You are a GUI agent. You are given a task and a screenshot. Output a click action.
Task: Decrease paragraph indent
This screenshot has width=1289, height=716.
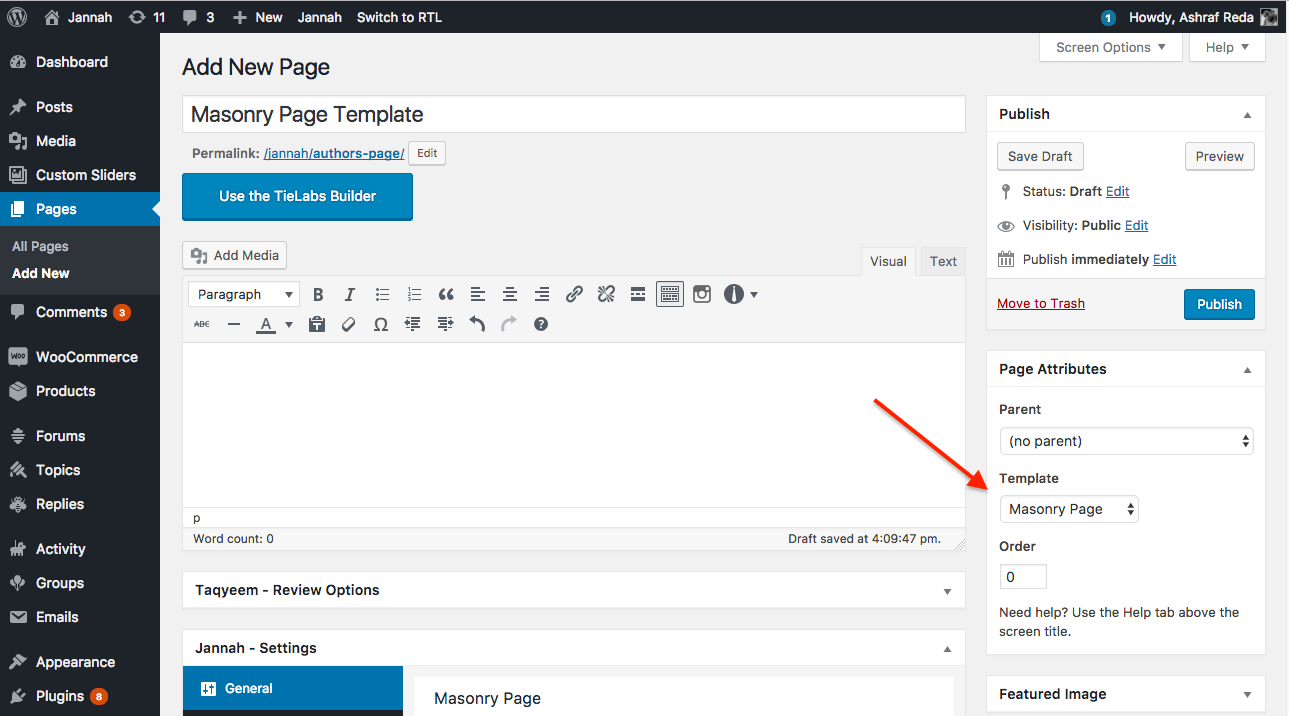point(413,324)
